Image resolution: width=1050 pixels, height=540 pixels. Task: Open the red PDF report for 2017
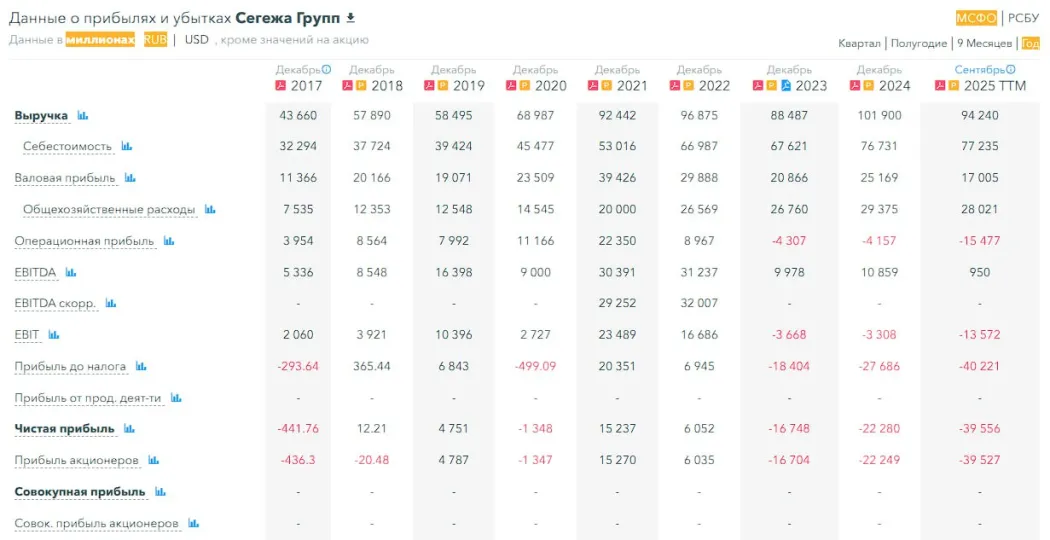281,86
